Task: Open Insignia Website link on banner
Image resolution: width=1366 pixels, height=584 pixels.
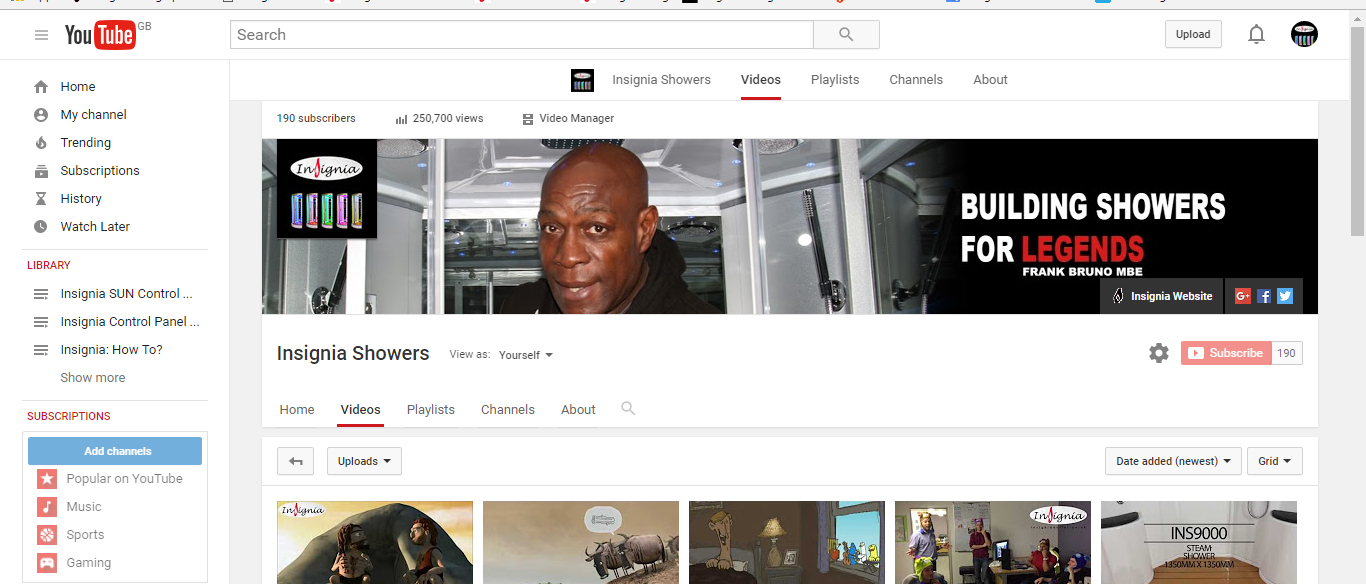Action: (1162, 296)
